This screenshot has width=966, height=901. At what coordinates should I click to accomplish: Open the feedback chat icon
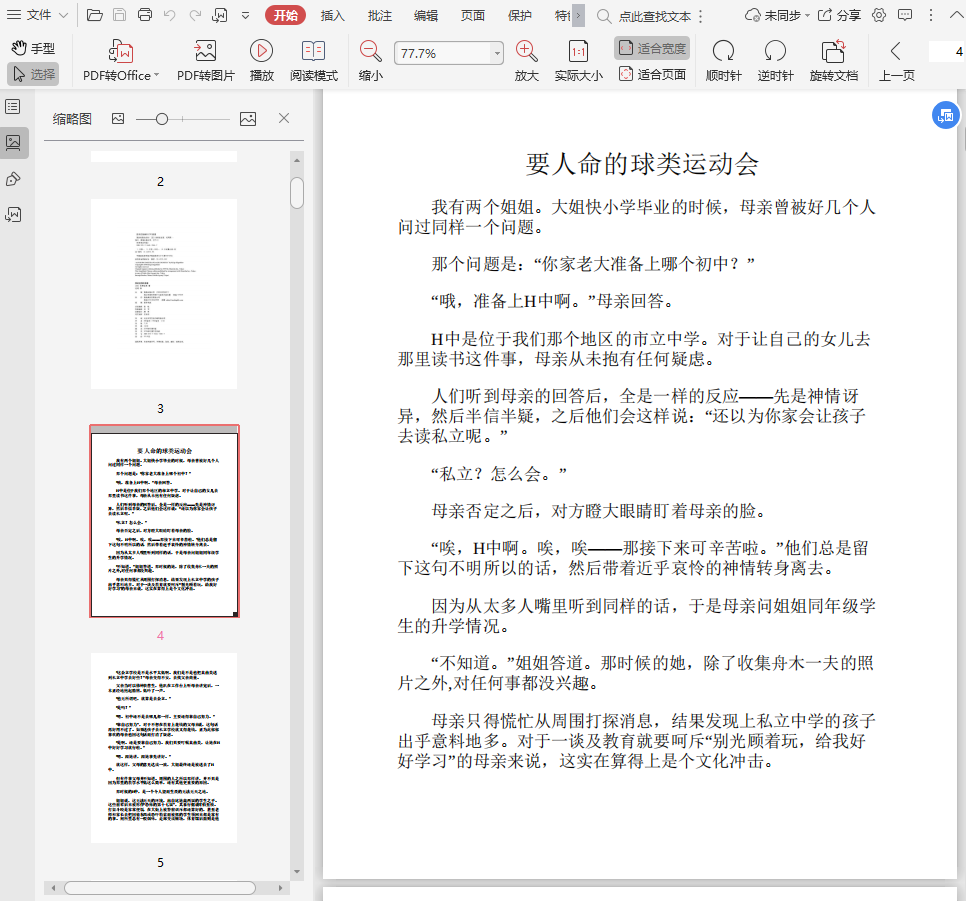tap(905, 15)
